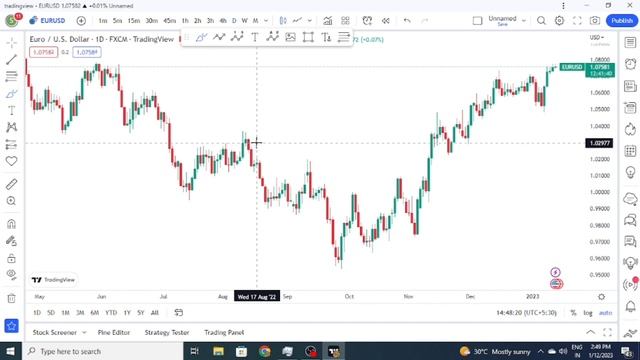Toggle log scale

click(588, 313)
